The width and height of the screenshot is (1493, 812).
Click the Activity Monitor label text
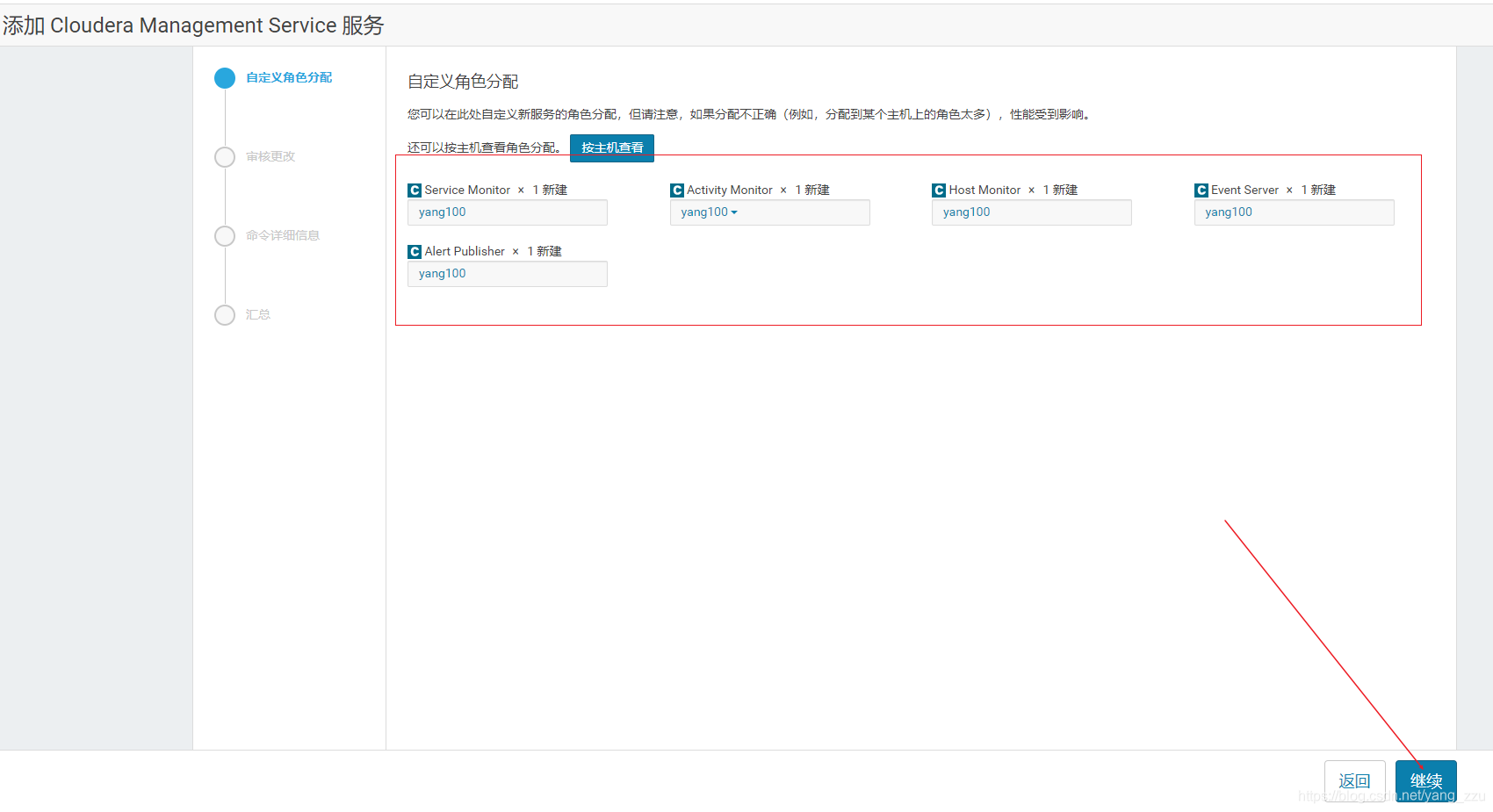point(730,190)
